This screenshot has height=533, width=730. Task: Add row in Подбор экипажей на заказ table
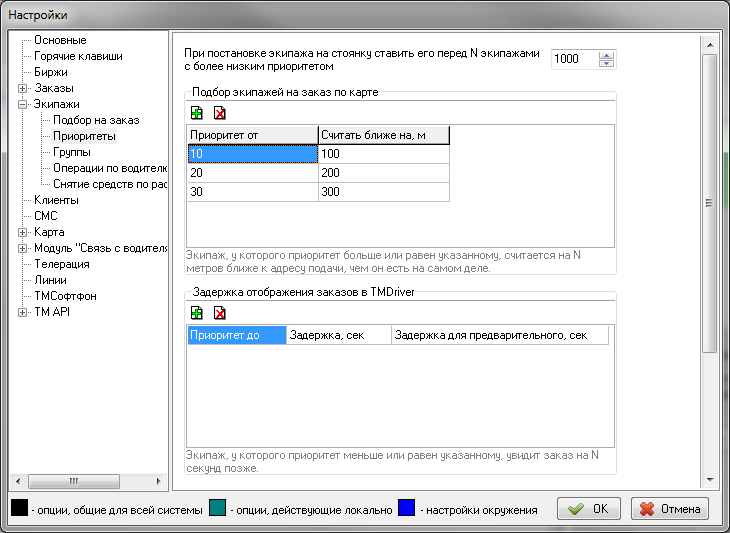coord(196,113)
